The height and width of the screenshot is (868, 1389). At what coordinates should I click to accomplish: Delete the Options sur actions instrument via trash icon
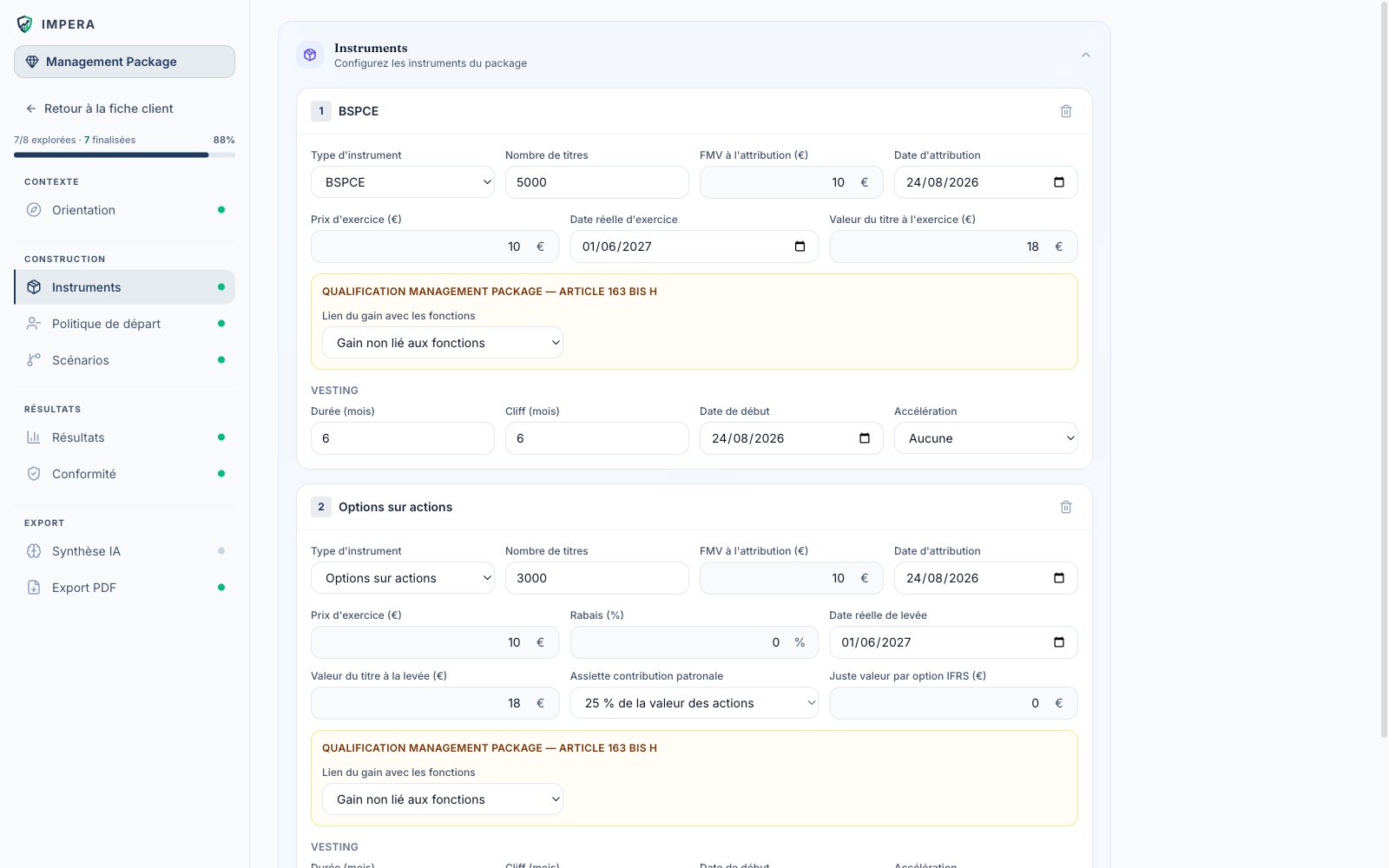[1066, 507]
